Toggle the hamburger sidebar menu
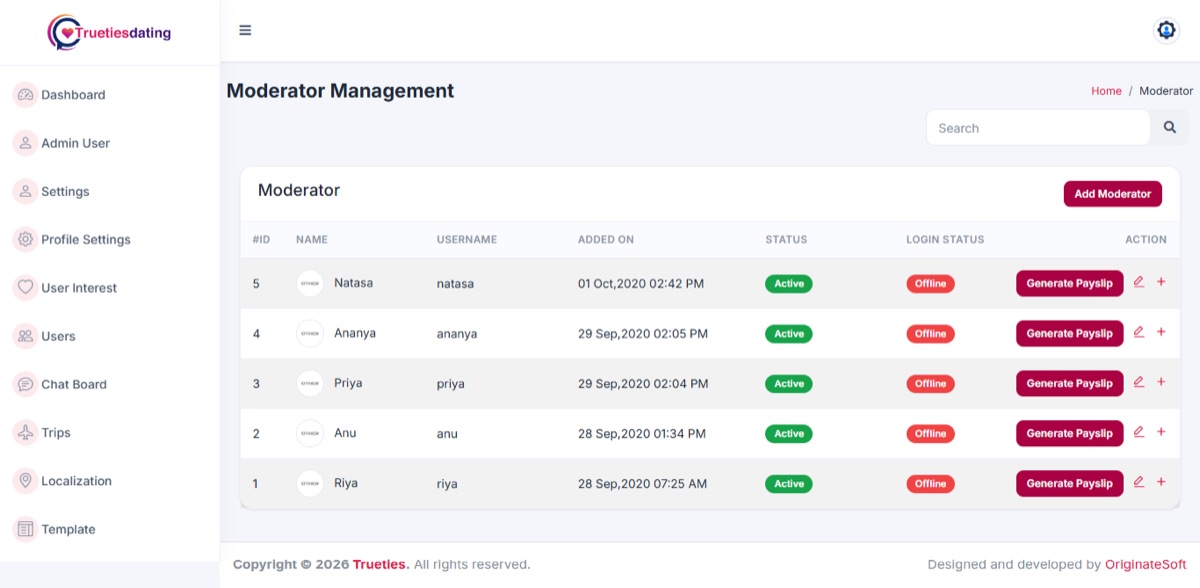 coord(245,30)
